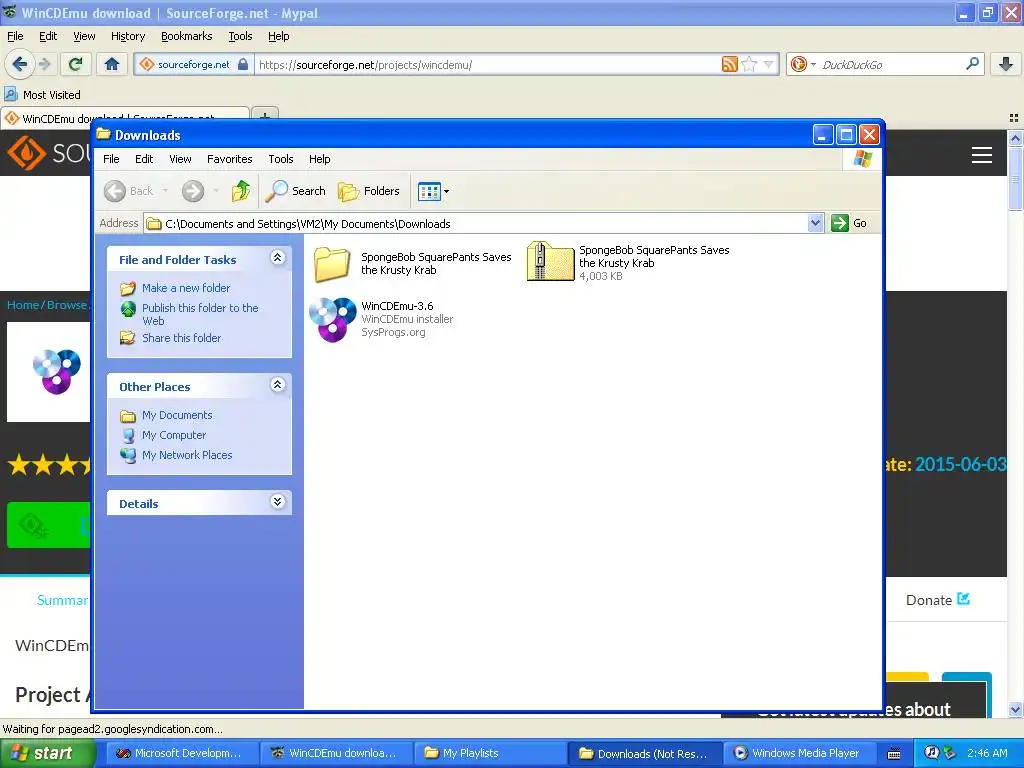Screen dimensions: 1024x768
Task: Open My Network Places link
Action: (x=187, y=455)
